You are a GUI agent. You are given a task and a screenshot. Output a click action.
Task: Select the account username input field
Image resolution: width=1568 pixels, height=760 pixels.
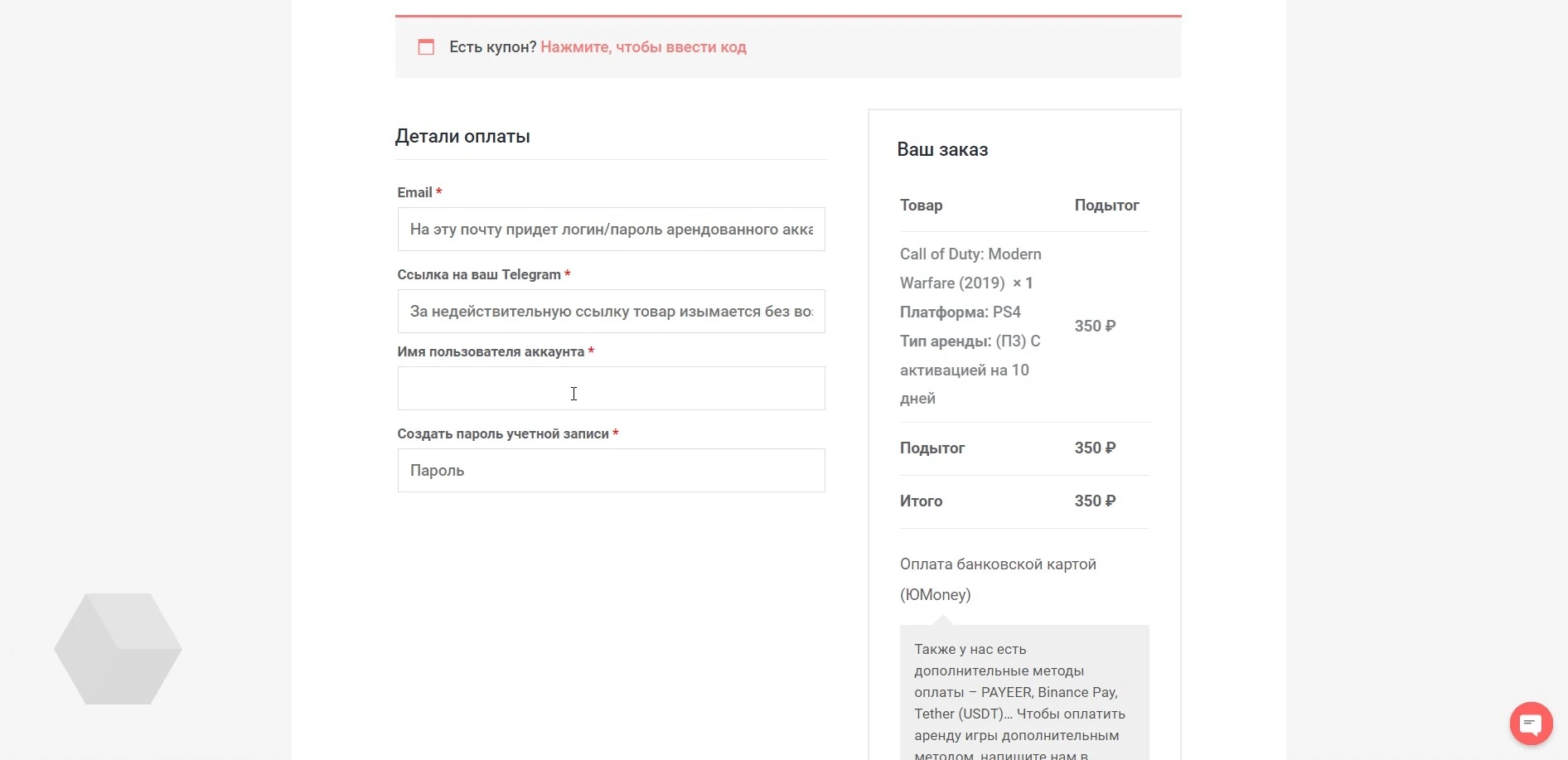612,389
